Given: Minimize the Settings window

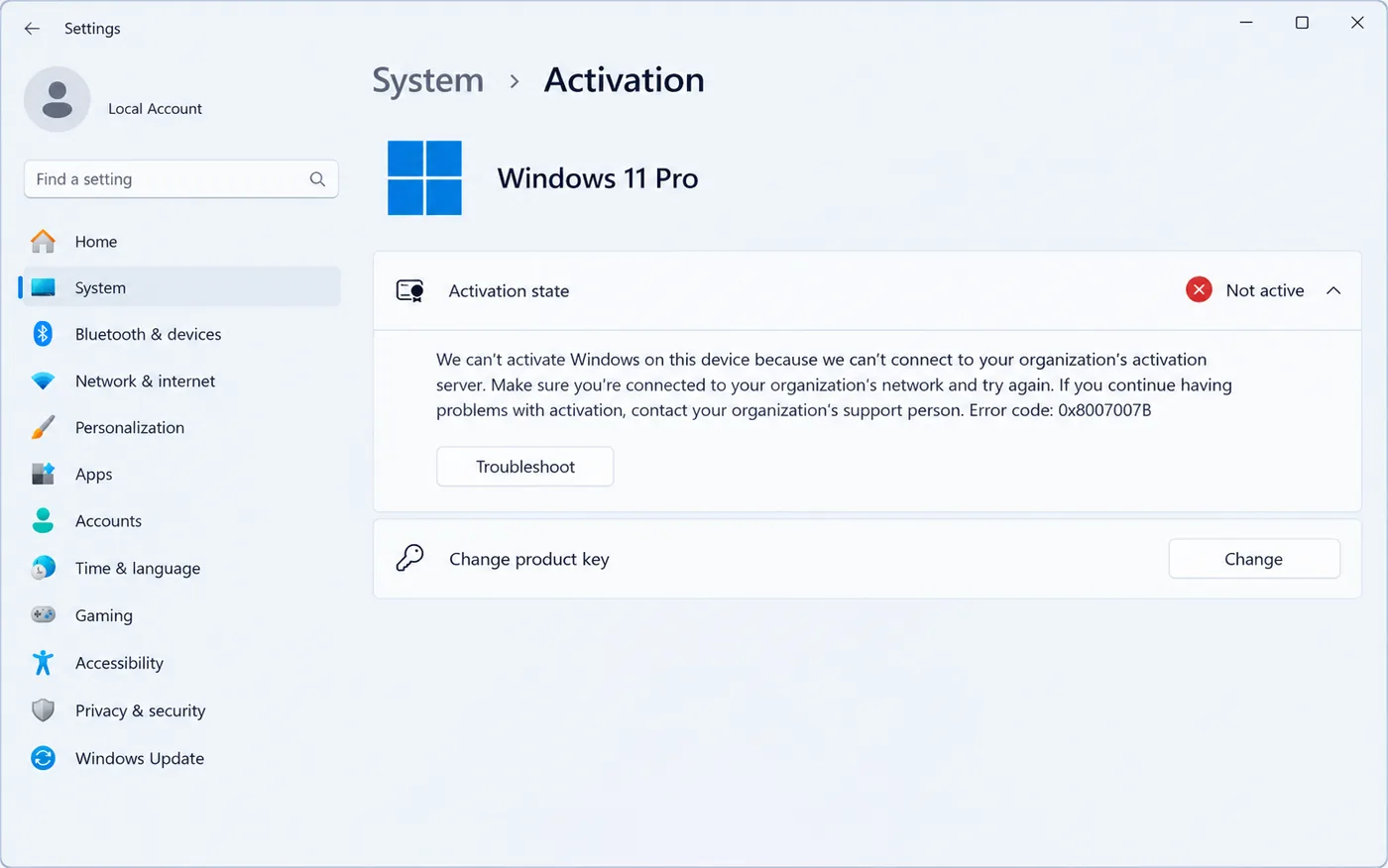Looking at the screenshot, I should [1246, 23].
